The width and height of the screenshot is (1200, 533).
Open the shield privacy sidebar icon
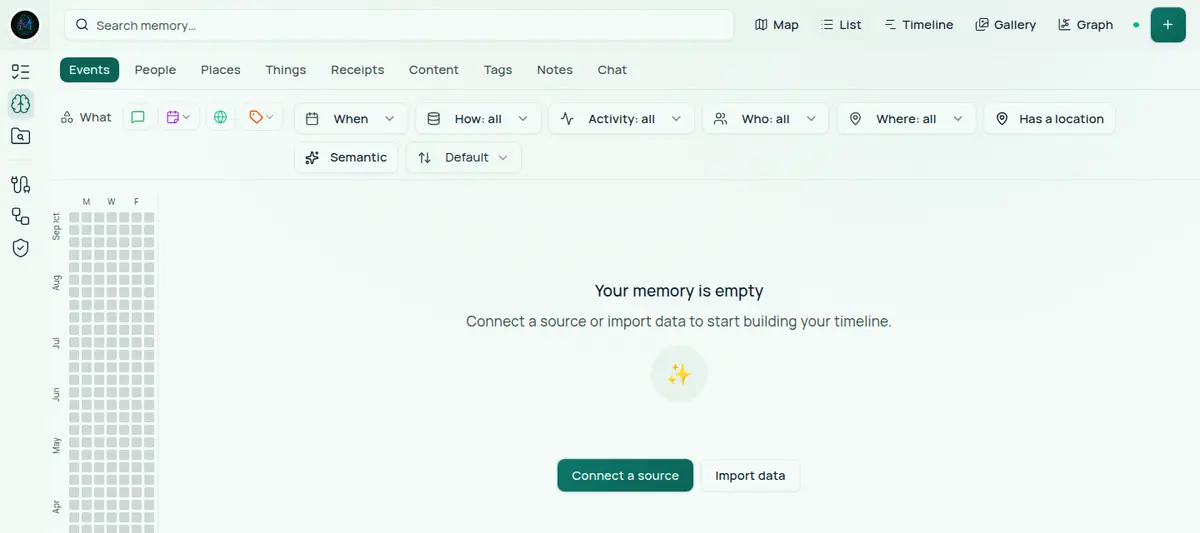(x=20, y=248)
